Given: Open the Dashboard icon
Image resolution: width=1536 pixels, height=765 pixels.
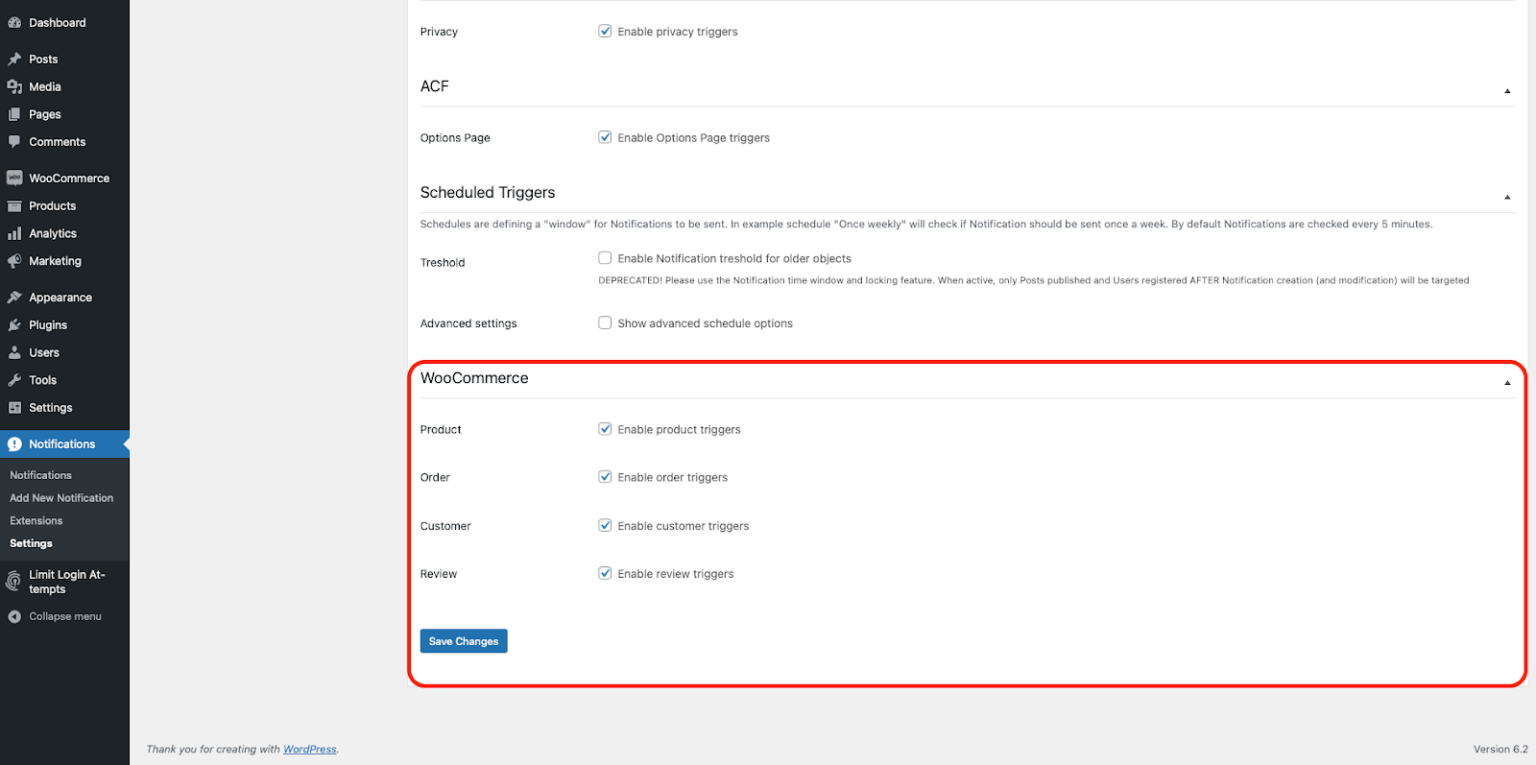Looking at the screenshot, I should click(x=14, y=22).
